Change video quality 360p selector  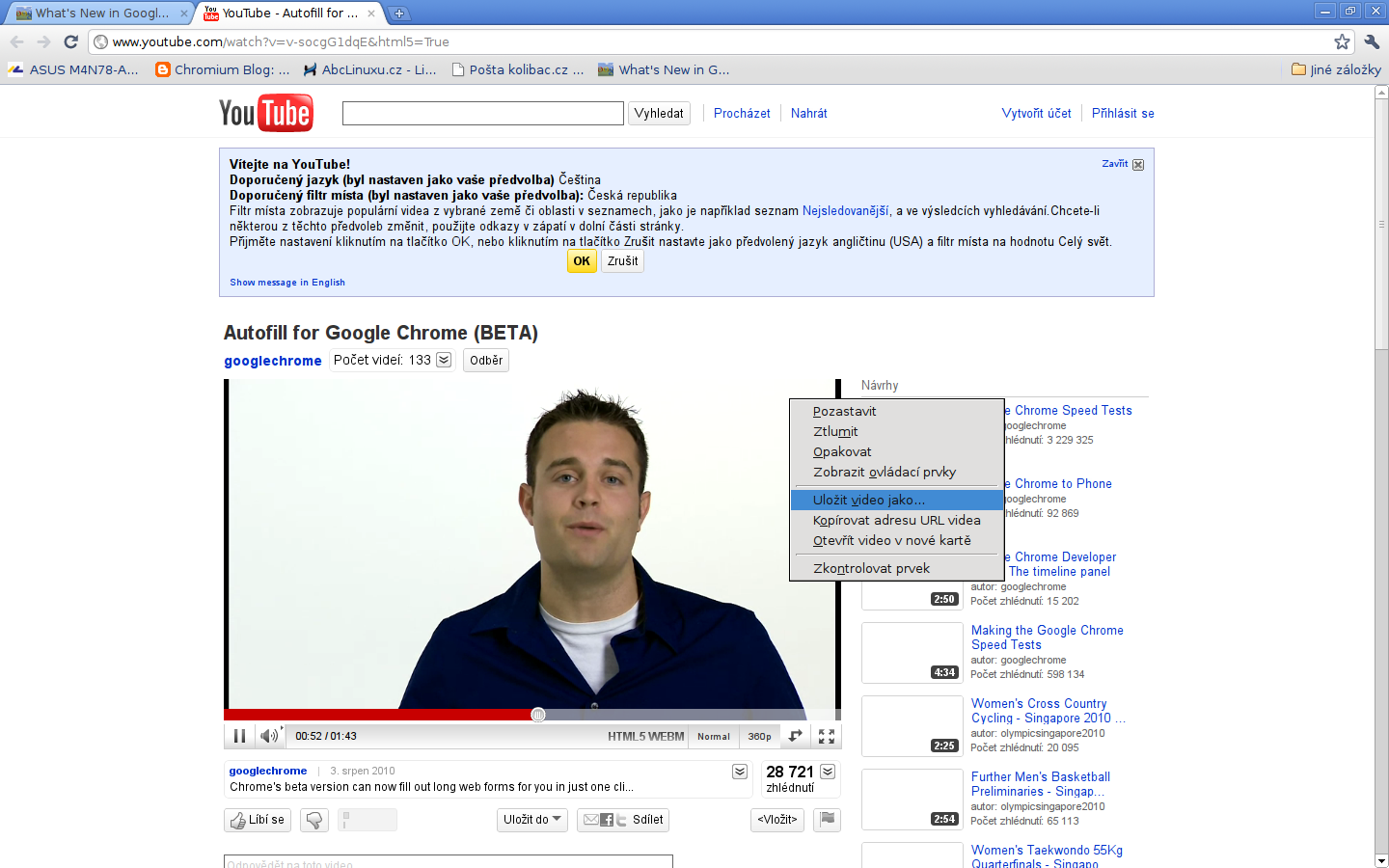tap(760, 736)
